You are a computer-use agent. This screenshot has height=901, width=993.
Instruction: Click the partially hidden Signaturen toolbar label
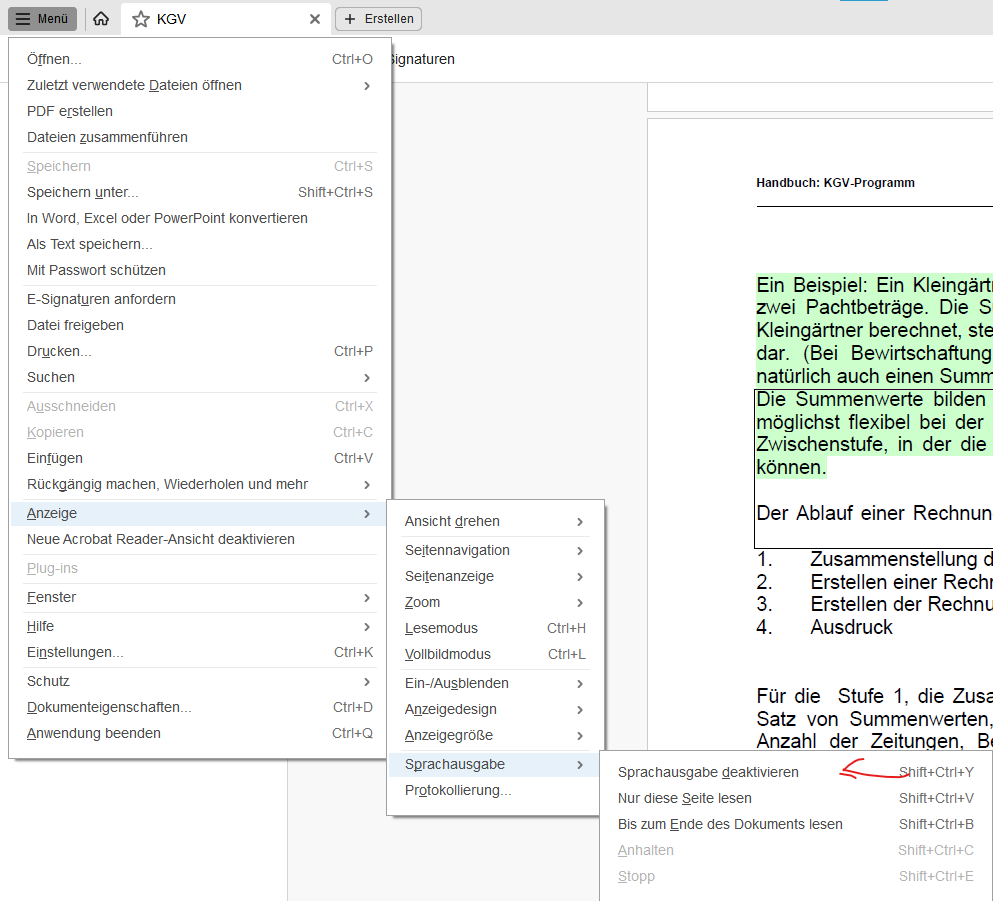pos(423,60)
